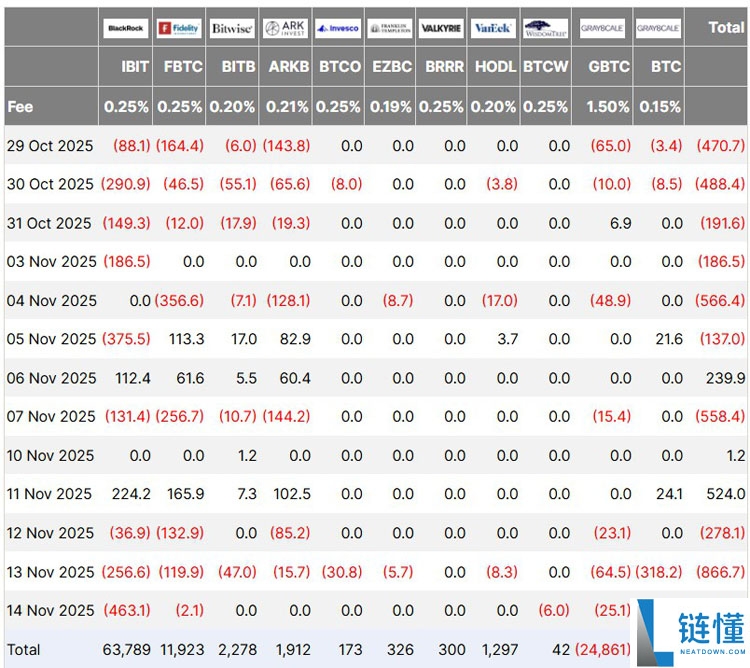The height and width of the screenshot is (668, 750).
Task: Click the VanEck logo in header
Action: click(x=493, y=28)
